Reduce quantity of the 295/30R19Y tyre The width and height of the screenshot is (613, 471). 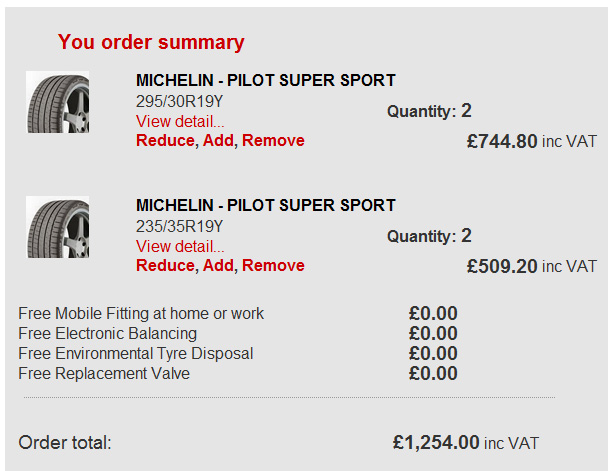tap(165, 140)
